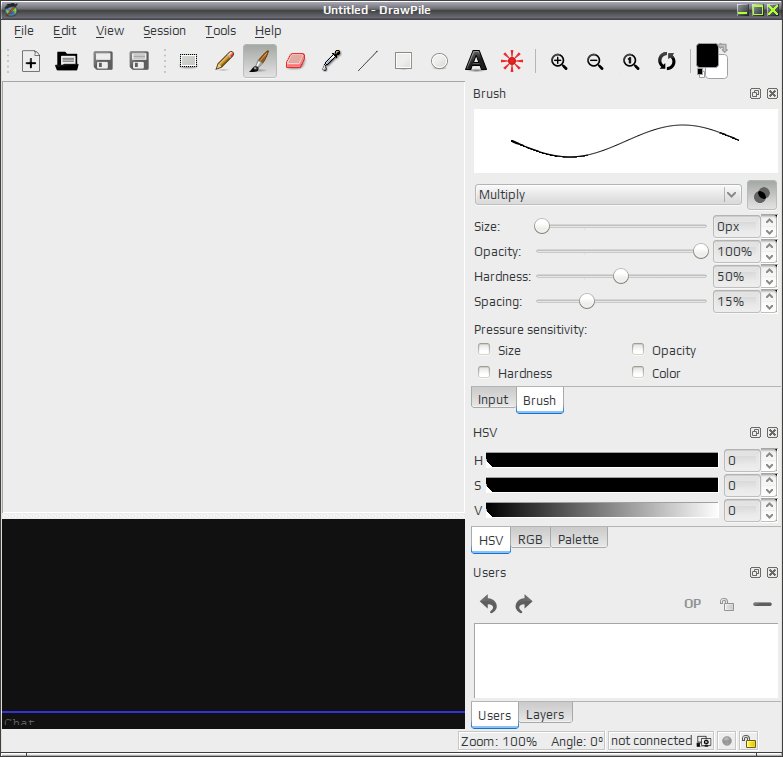
Task: Click the Opacity slider handle
Action: coord(701,251)
